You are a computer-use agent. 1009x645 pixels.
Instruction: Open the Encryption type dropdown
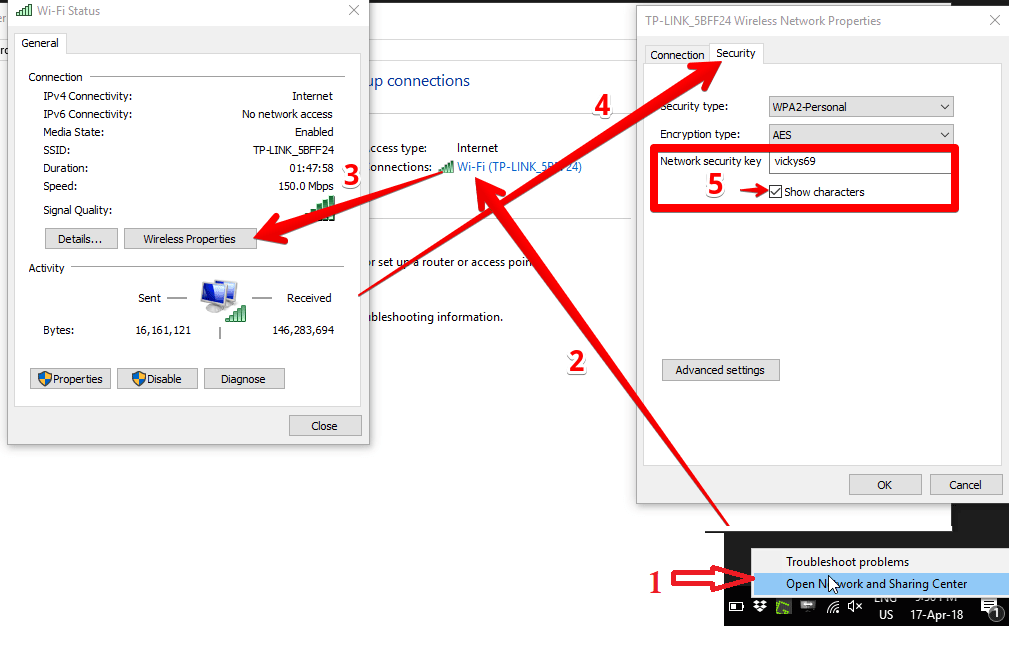(860, 135)
